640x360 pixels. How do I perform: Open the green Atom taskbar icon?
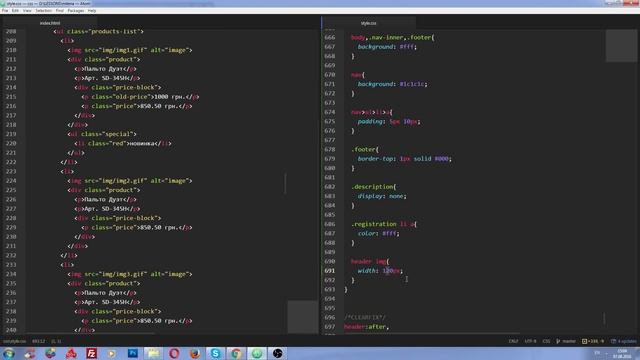(x=257, y=353)
